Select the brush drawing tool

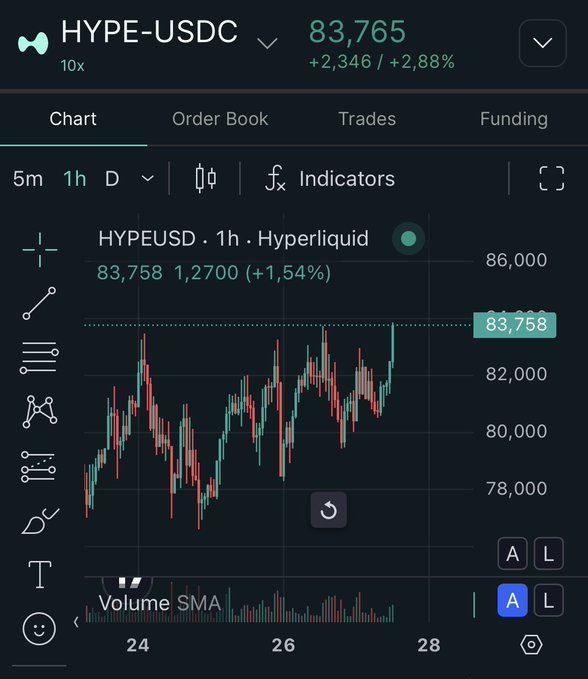39,520
